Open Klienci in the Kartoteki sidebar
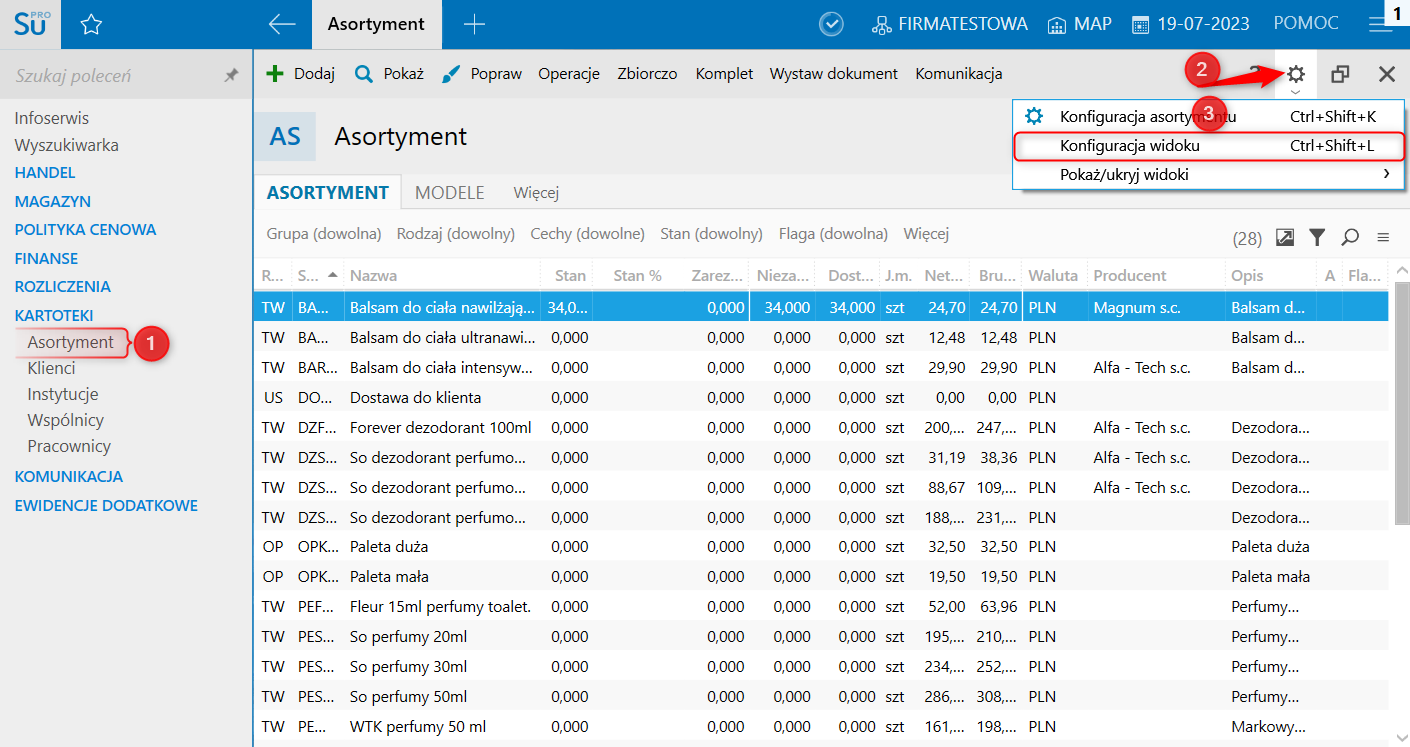1410x747 pixels. pyautogui.click(x=51, y=368)
